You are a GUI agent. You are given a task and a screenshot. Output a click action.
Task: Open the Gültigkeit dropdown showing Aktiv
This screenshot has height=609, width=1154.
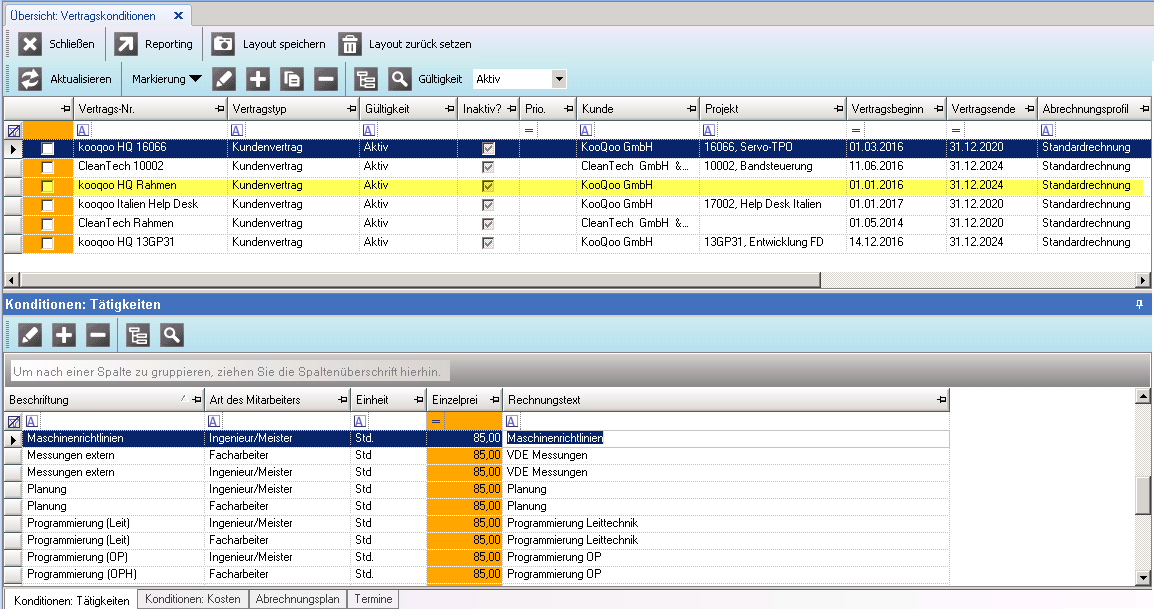[x=559, y=79]
